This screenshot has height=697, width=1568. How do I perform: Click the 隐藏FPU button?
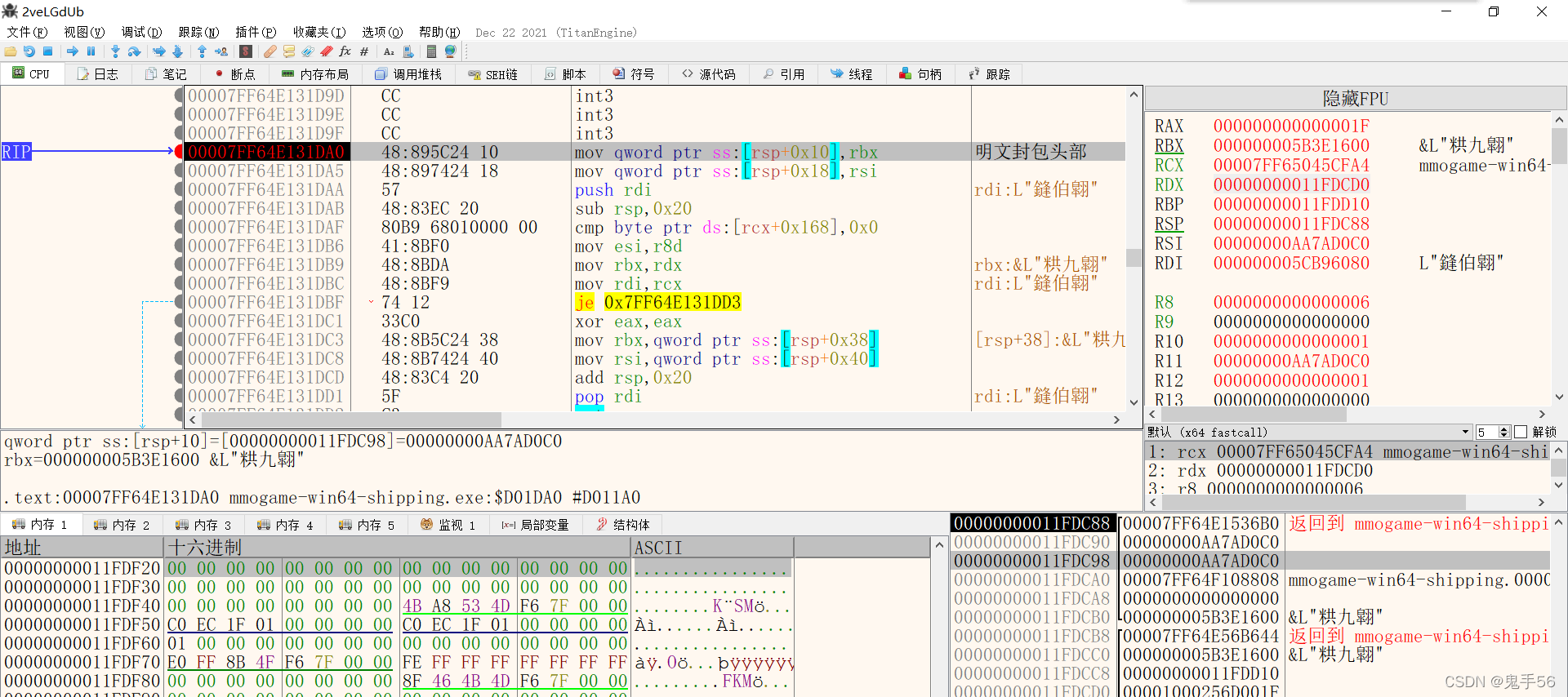click(1355, 99)
